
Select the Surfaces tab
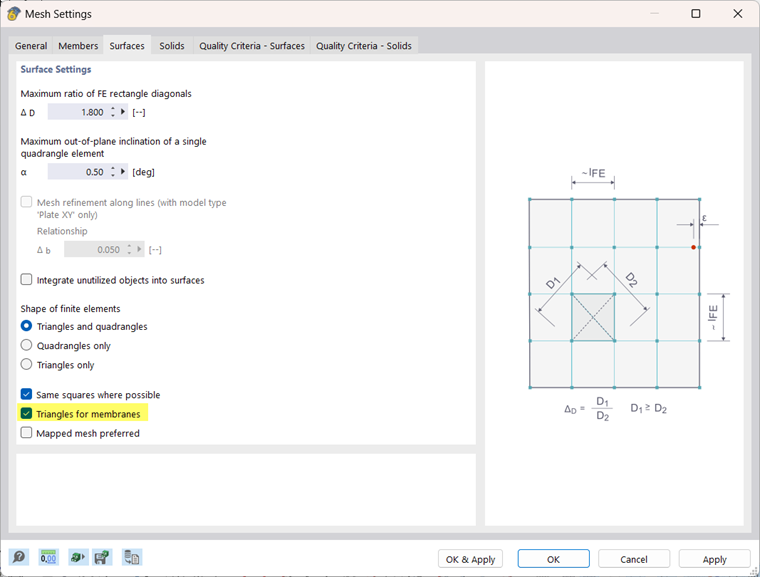pos(127,45)
